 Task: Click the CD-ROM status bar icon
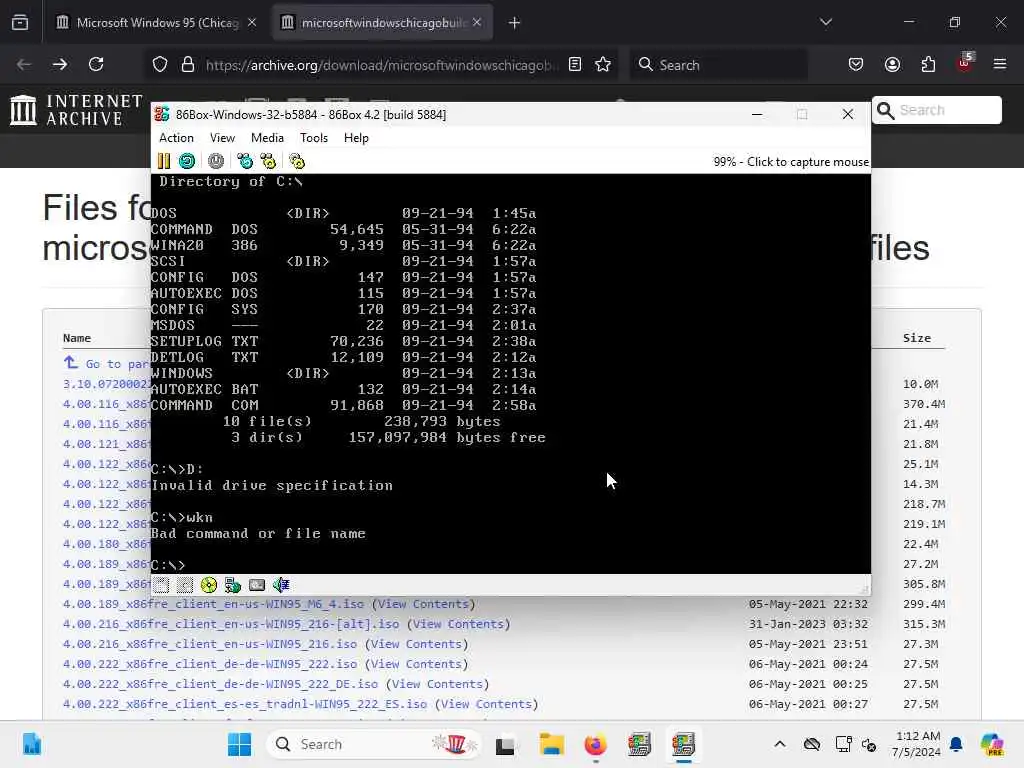(209, 585)
